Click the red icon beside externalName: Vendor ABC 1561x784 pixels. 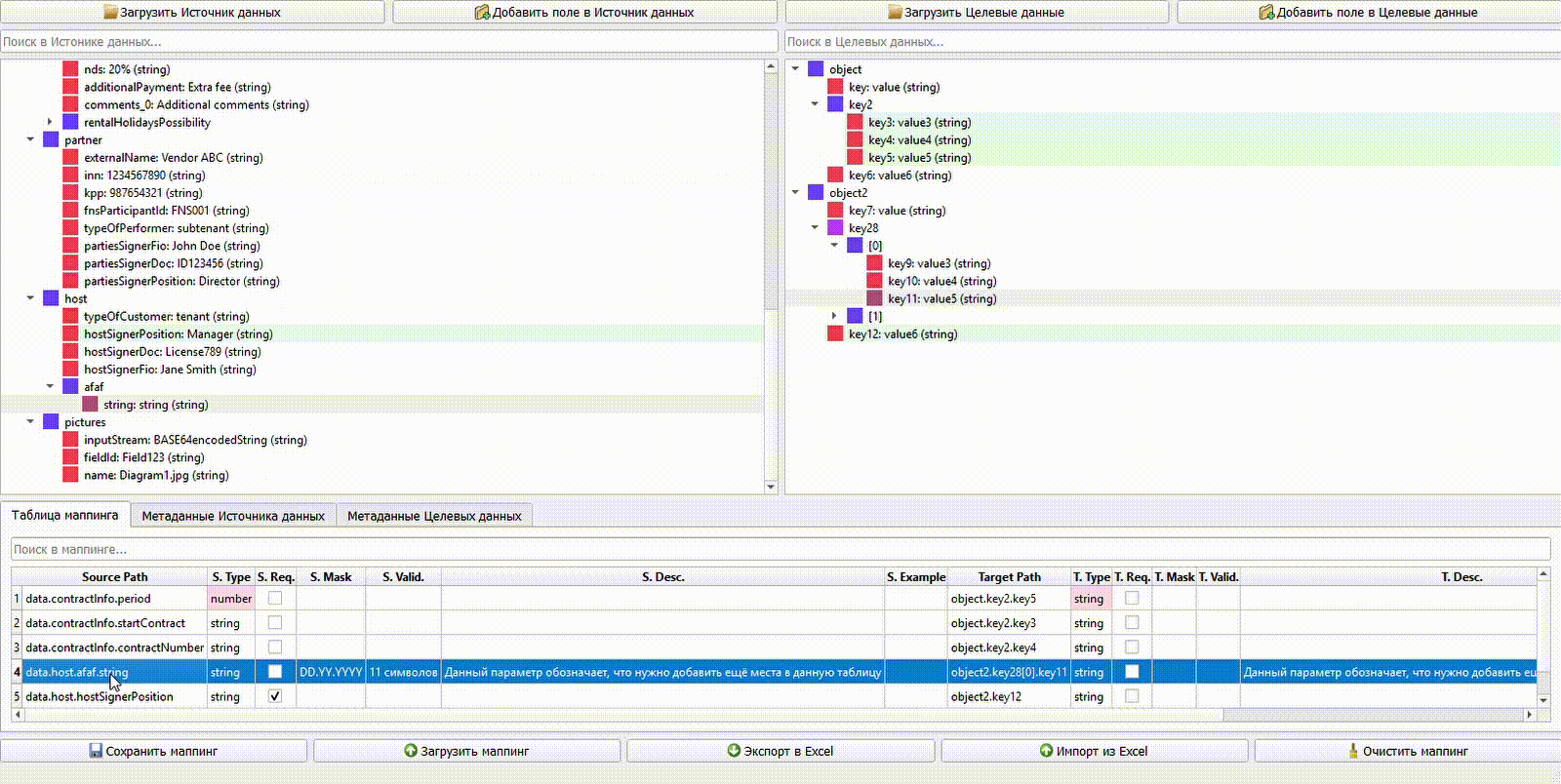pyautogui.click(x=70, y=157)
